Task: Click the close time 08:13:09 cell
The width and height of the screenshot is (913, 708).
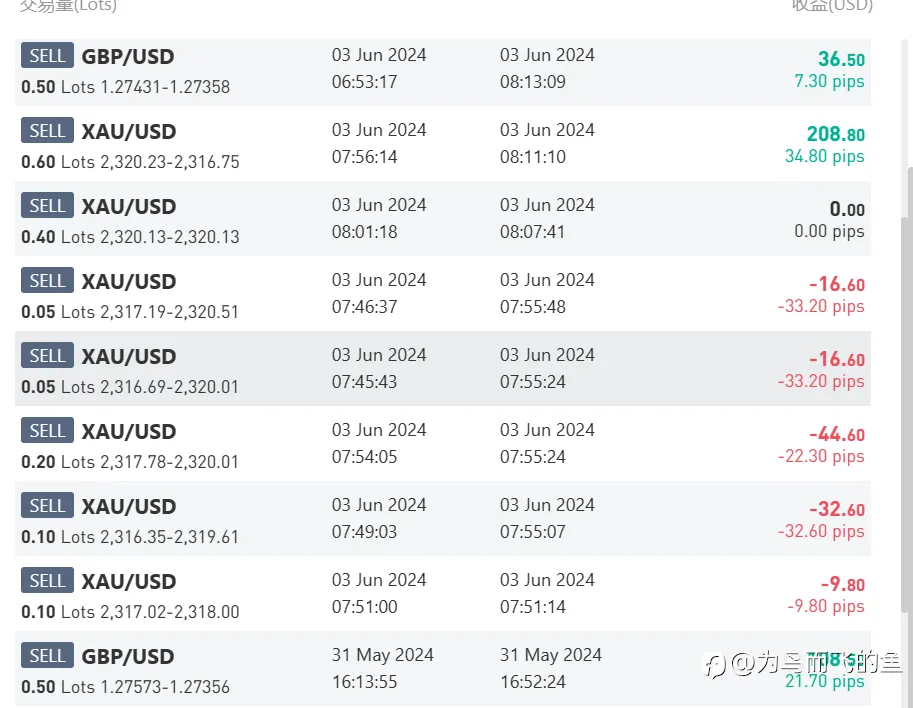Action: (533, 82)
